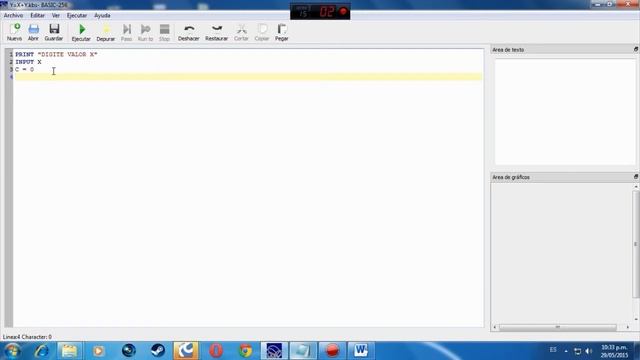This screenshot has width=640, height=360.
Task: Save the program with Guardar
Action: coord(54,32)
